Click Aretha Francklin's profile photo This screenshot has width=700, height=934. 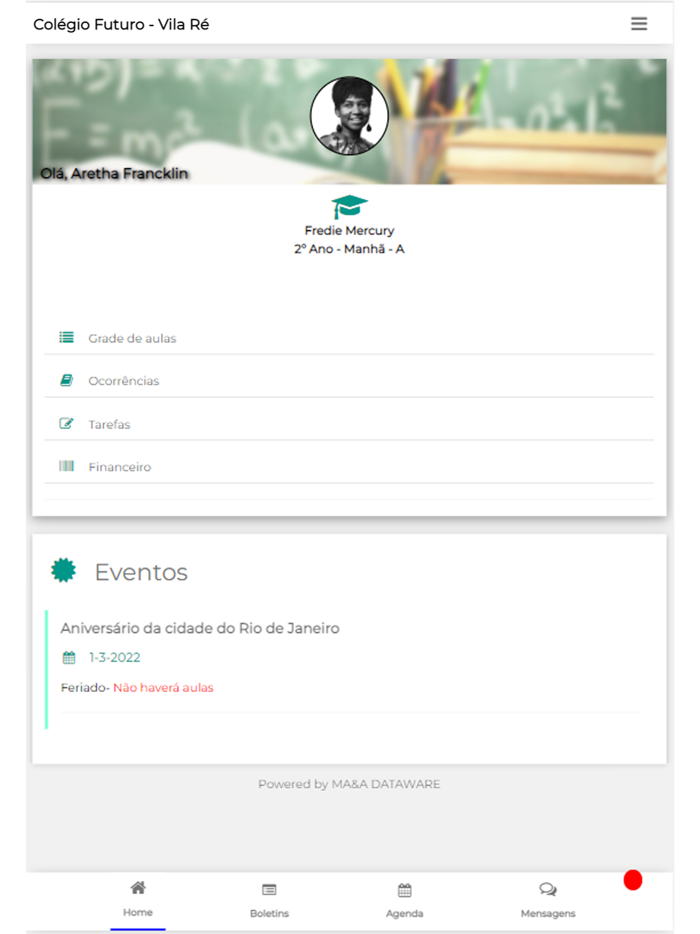point(349,116)
